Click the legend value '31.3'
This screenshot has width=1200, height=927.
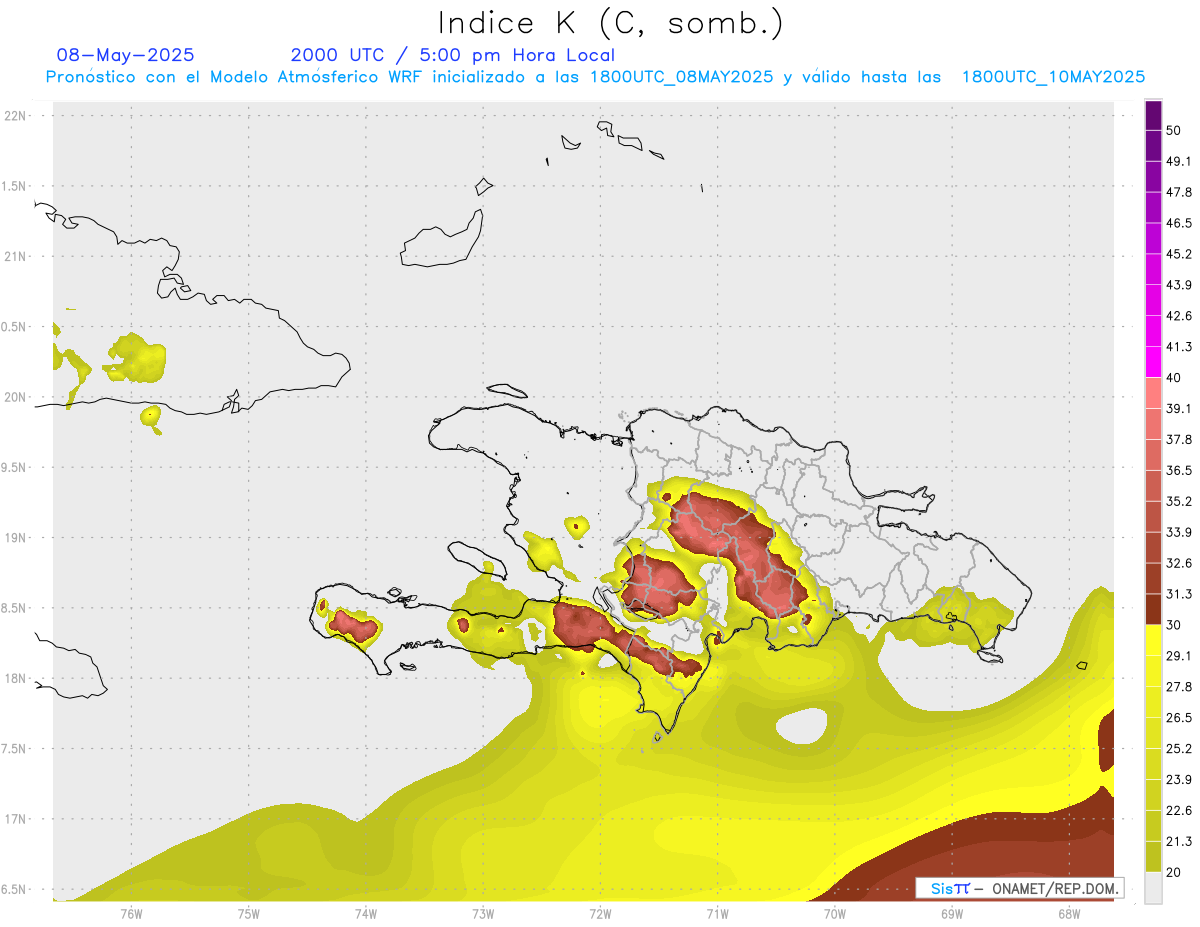1178,594
